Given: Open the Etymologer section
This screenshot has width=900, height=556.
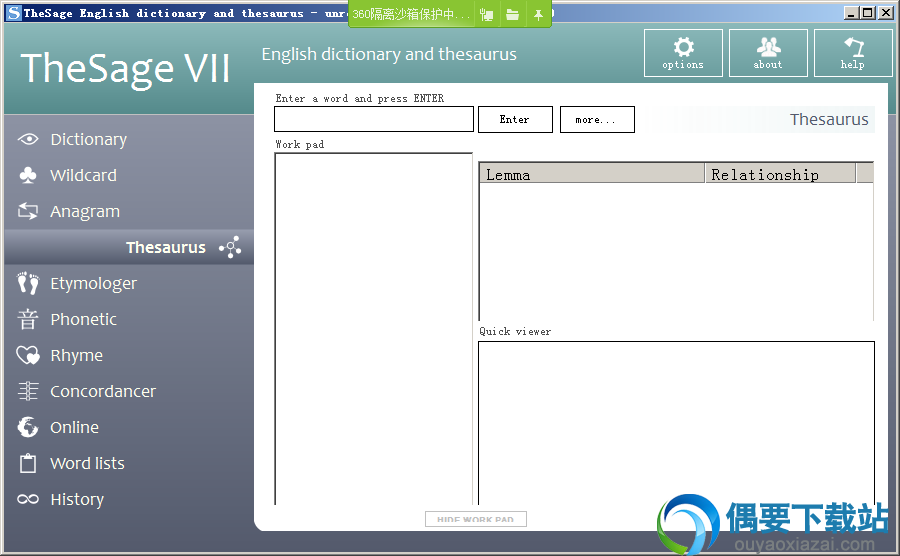Looking at the screenshot, I should point(94,283).
